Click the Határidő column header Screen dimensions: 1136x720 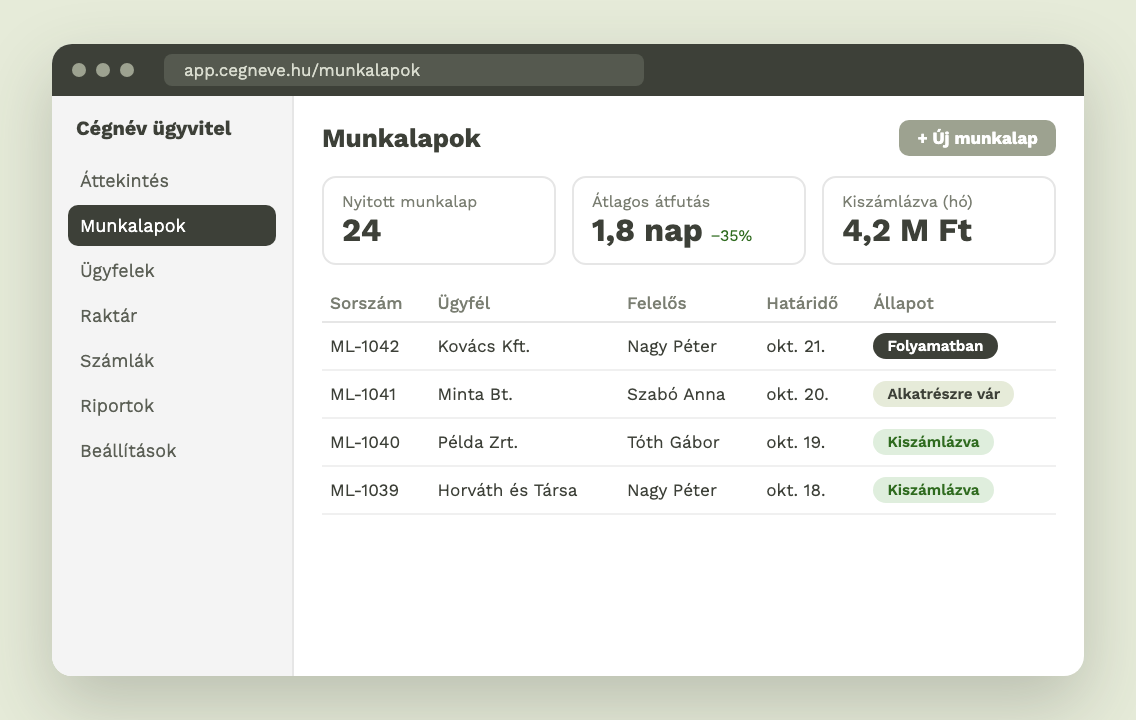click(x=802, y=303)
